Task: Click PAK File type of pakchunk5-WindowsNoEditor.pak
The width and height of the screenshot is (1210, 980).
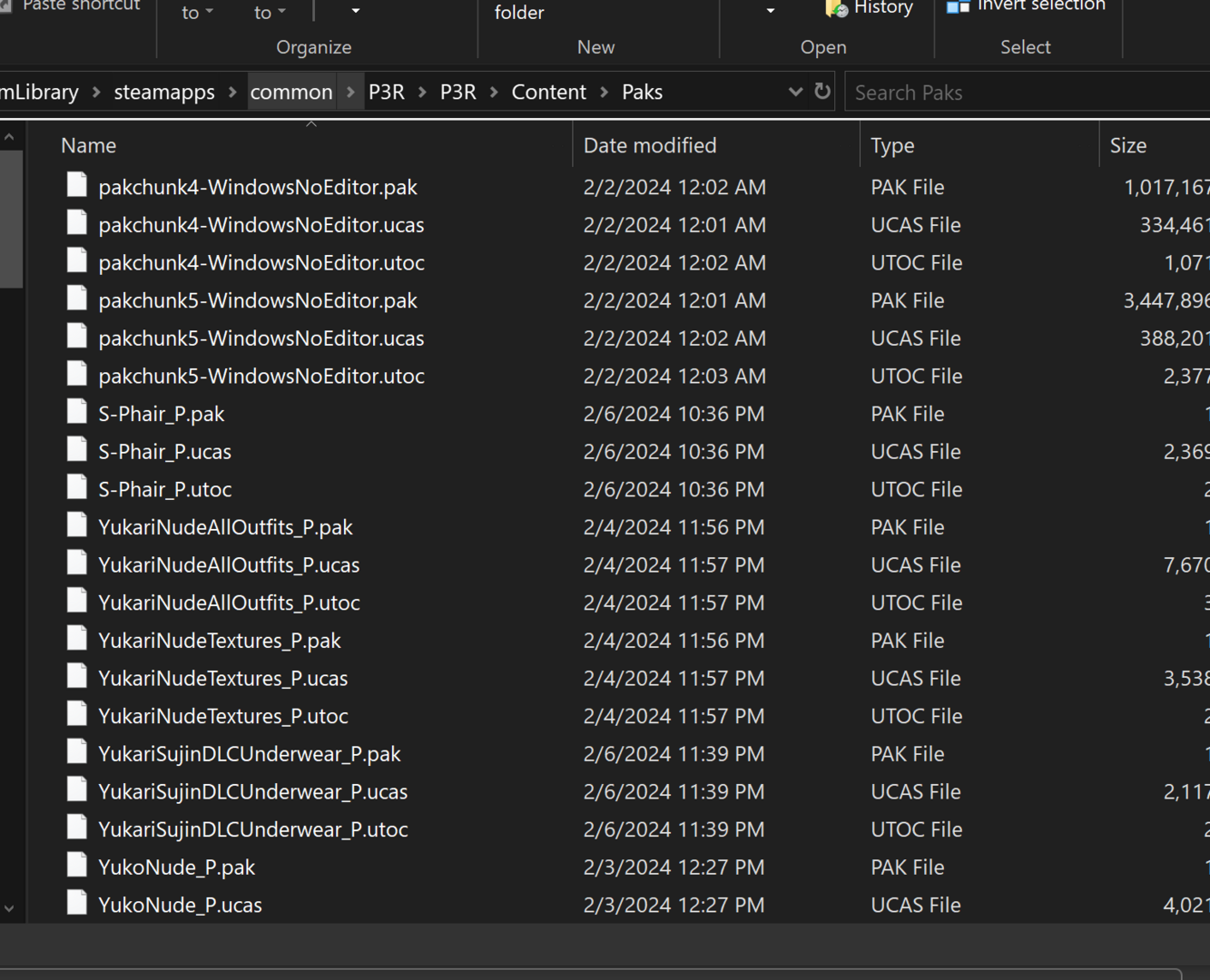Action: pos(908,300)
